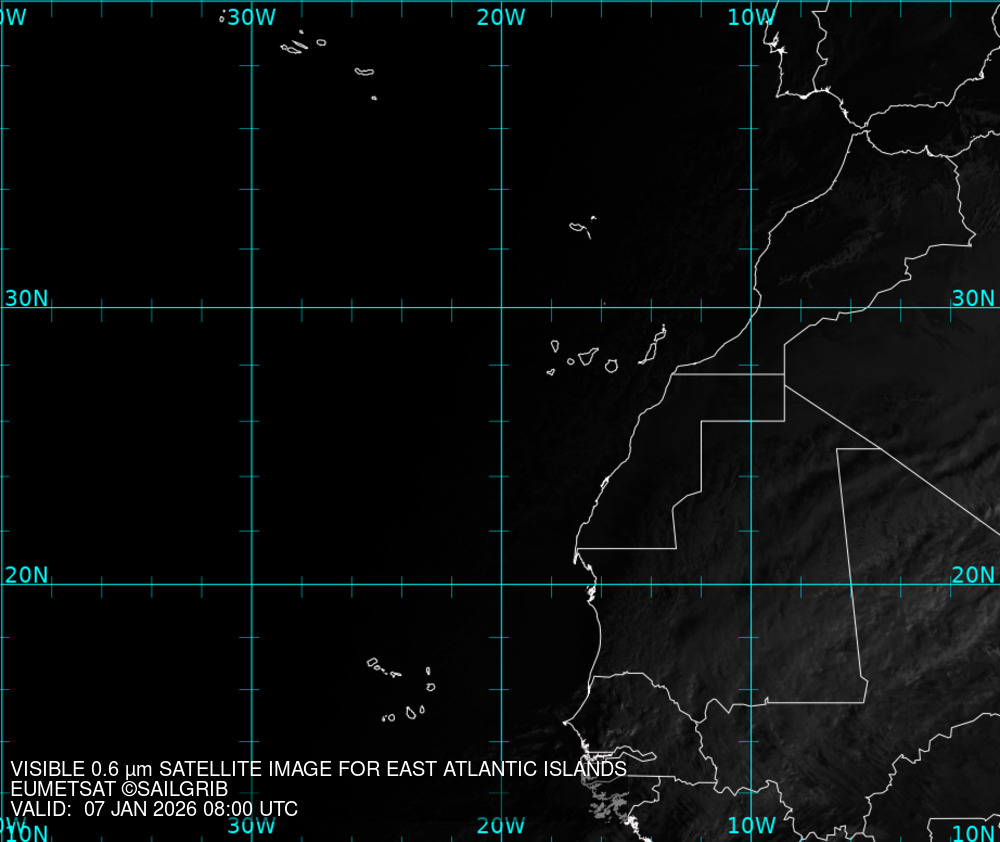
Task: Click the 30N latitude label on right edge
Action: (973, 298)
